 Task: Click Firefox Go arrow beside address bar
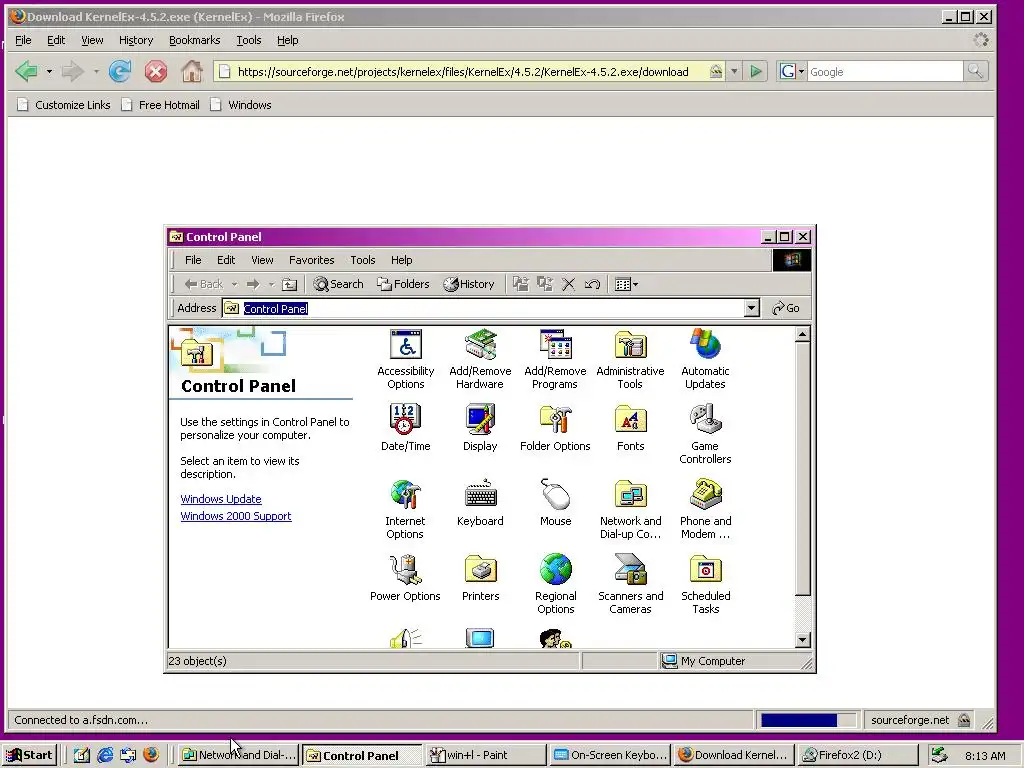point(756,71)
